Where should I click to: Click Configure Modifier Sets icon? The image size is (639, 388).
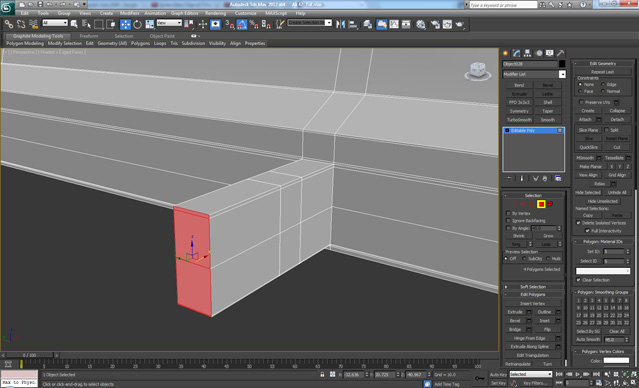[558, 179]
